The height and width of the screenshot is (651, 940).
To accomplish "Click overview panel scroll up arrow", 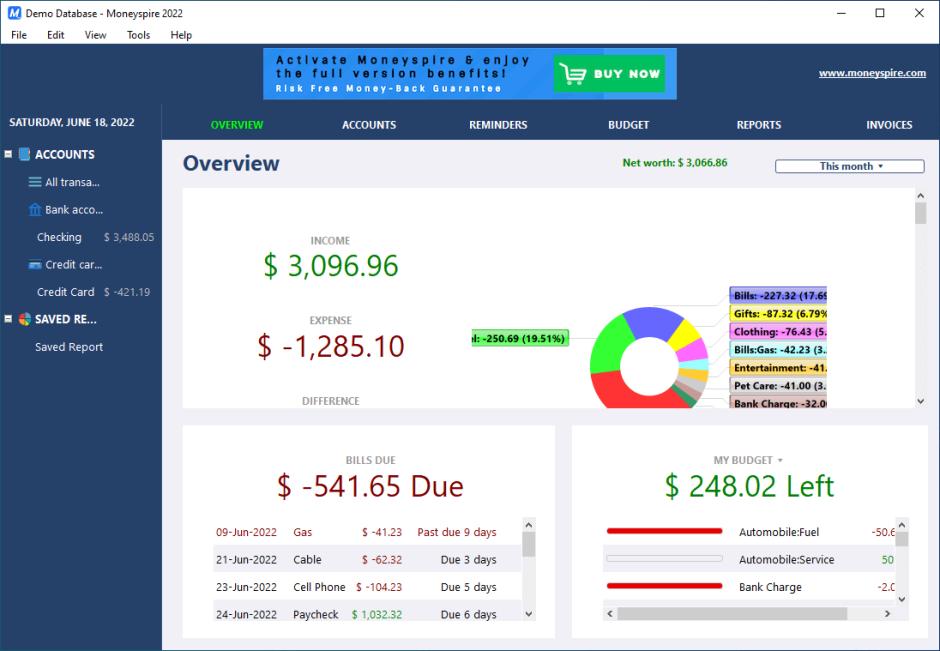I will [x=921, y=195].
